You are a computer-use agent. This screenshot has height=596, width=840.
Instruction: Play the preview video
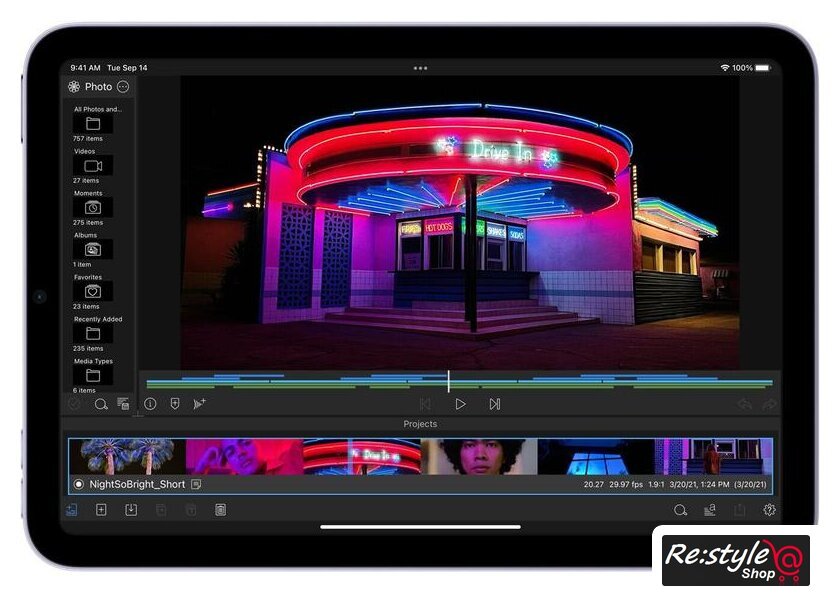tap(460, 404)
